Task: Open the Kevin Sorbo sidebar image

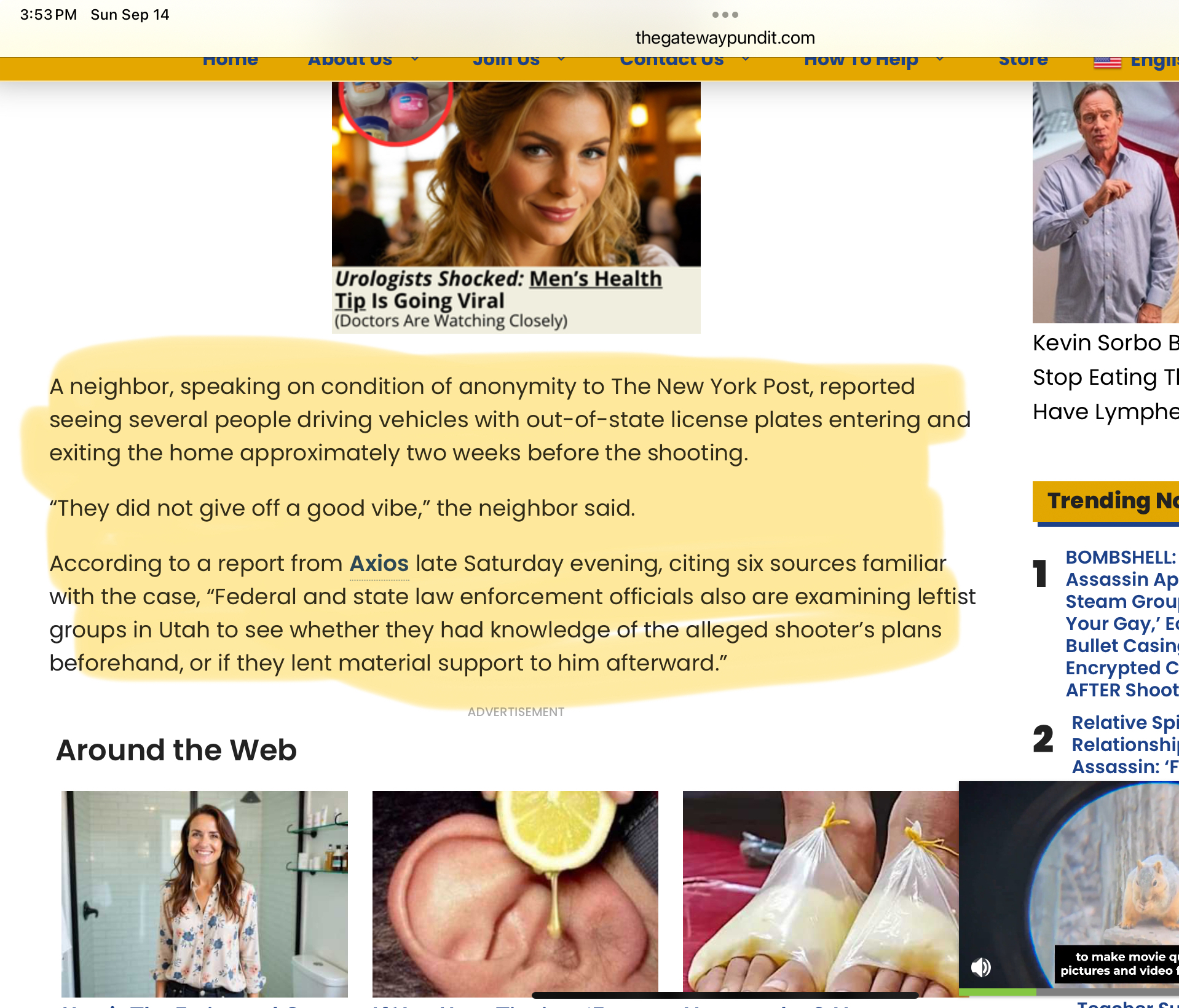Action: [x=1105, y=202]
